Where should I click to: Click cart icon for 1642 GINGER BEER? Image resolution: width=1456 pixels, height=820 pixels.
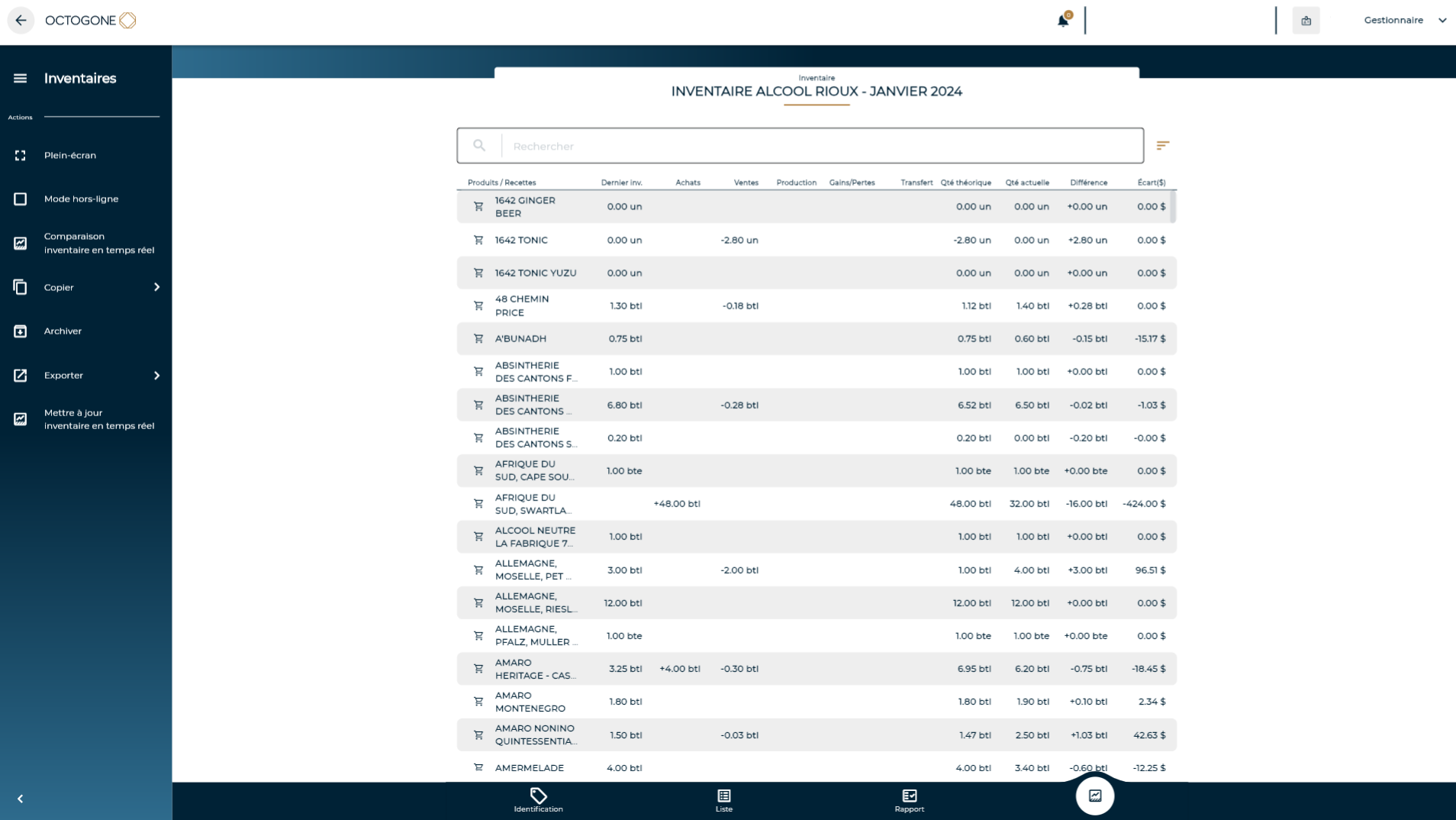[478, 206]
